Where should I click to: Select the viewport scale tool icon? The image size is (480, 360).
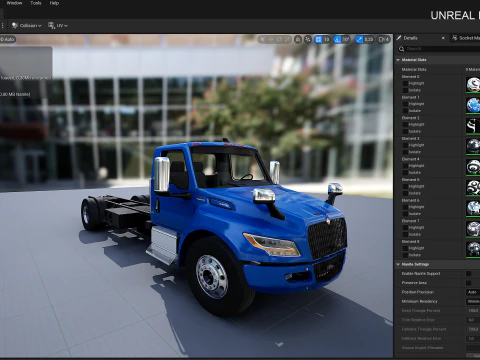click(x=287, y=40)
